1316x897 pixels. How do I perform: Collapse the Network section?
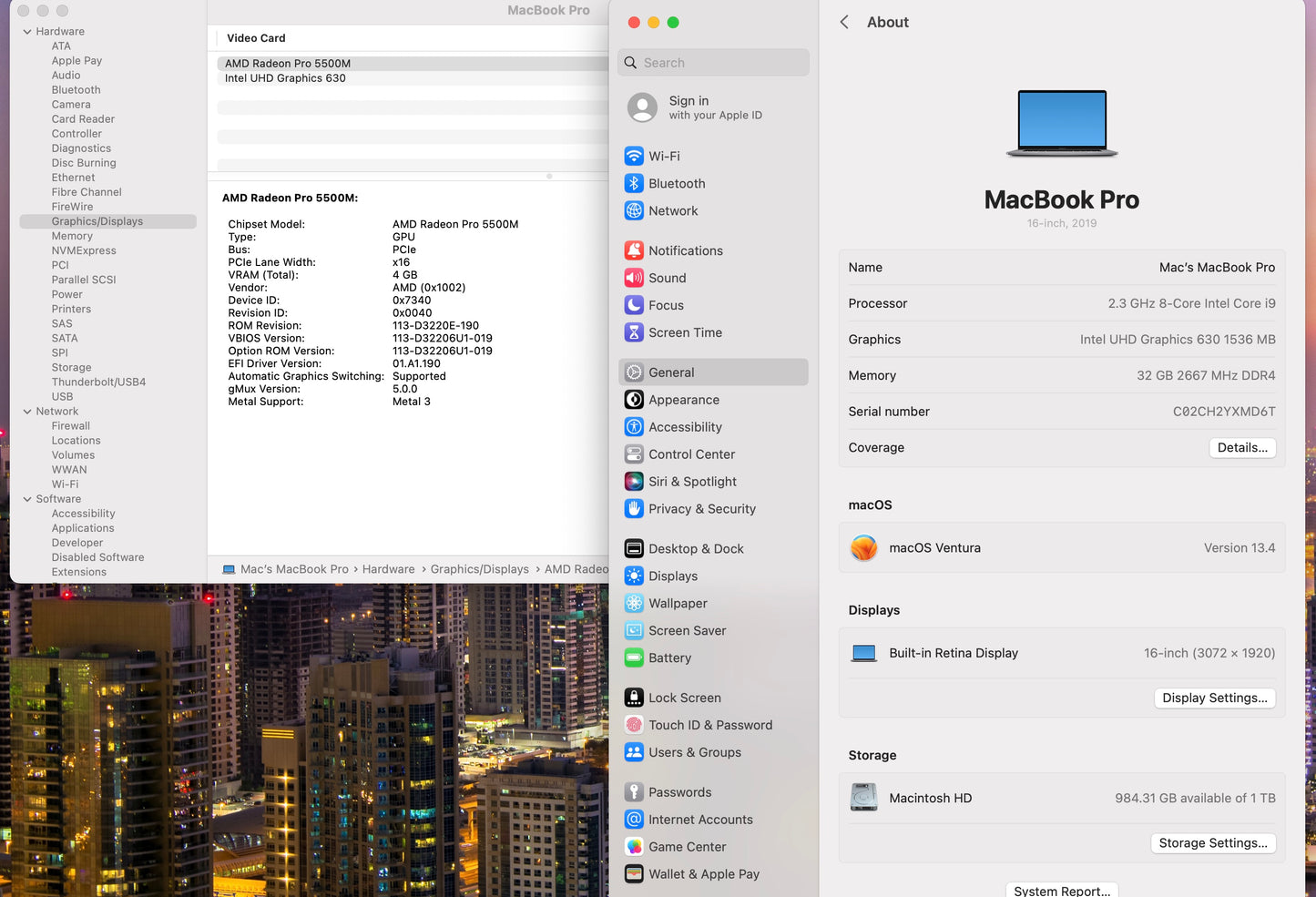[27, 411]
